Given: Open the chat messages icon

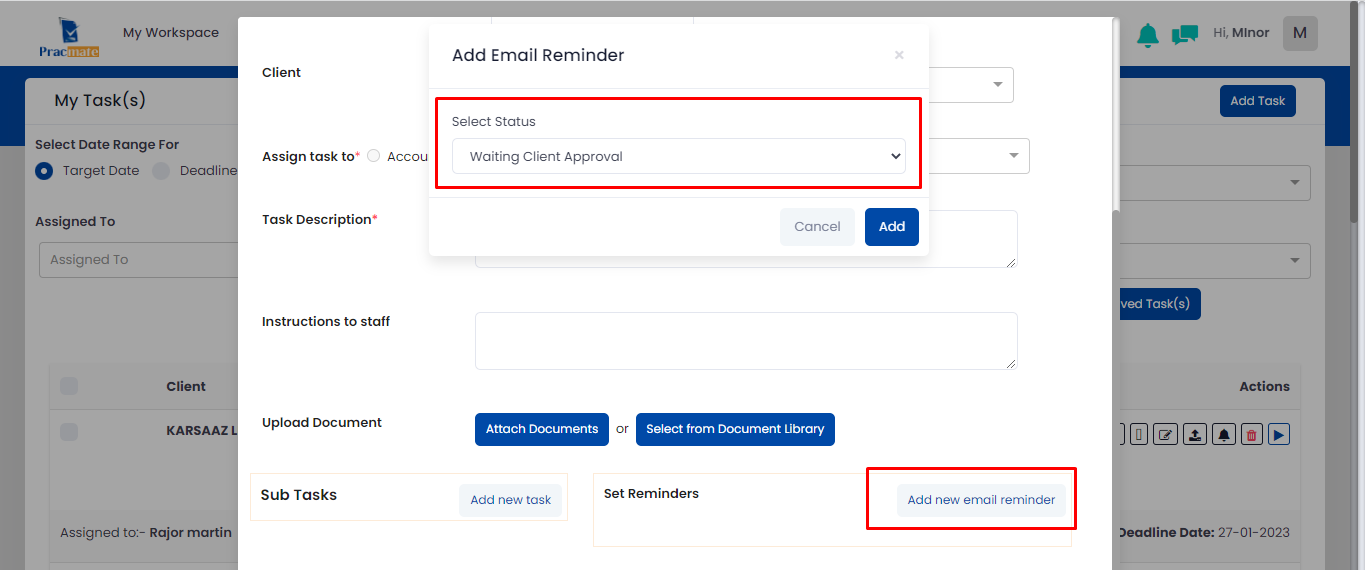Looking at the screenshot, I should click(1185, 35).
